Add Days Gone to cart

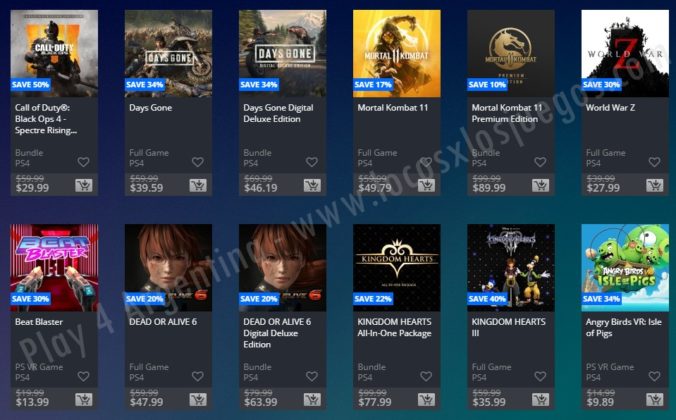click(198, 185)
